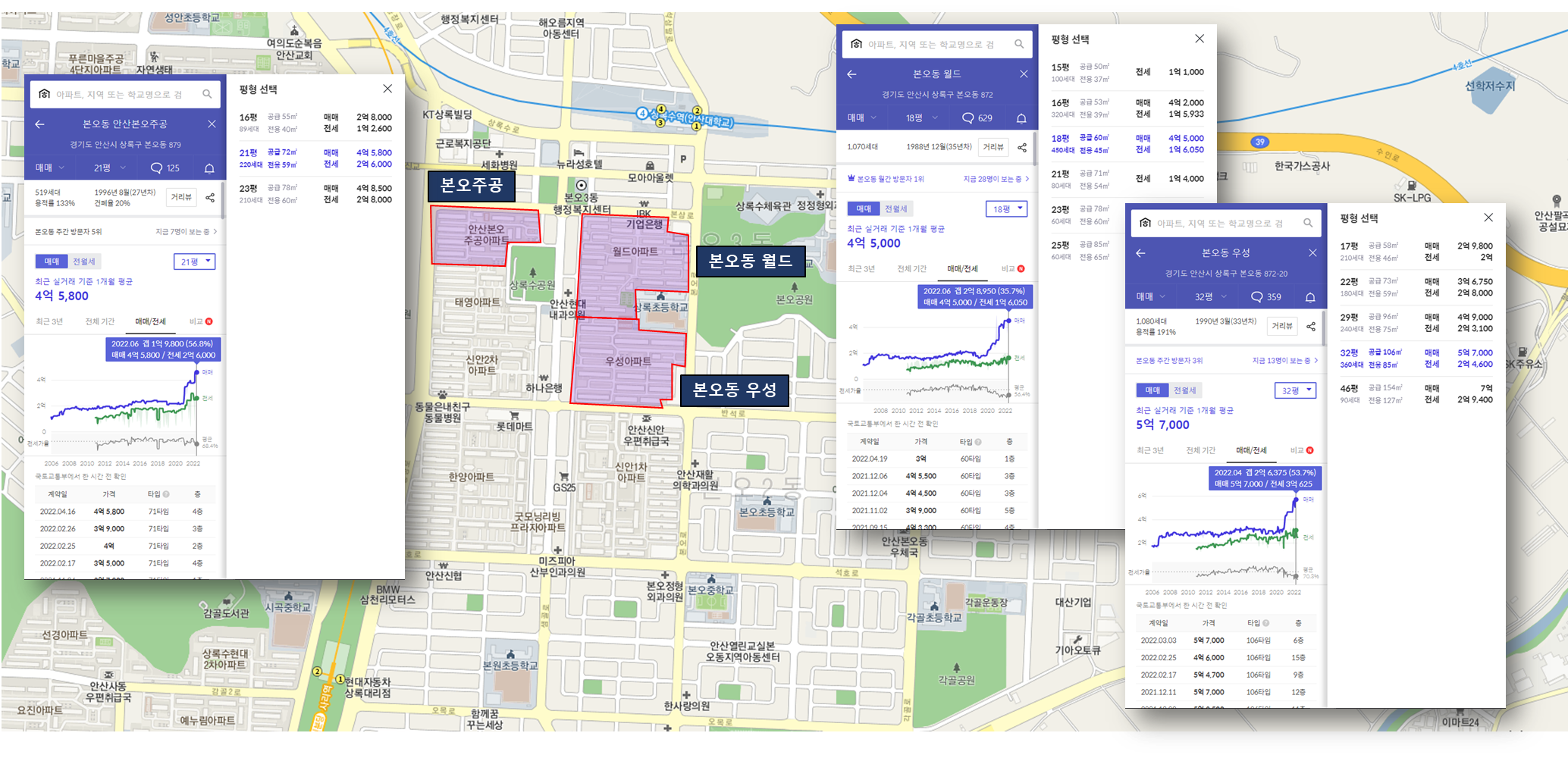Select 매매 toggle above 5억 7,000 price
1568x758 pixels.
tap(1152, 390)
